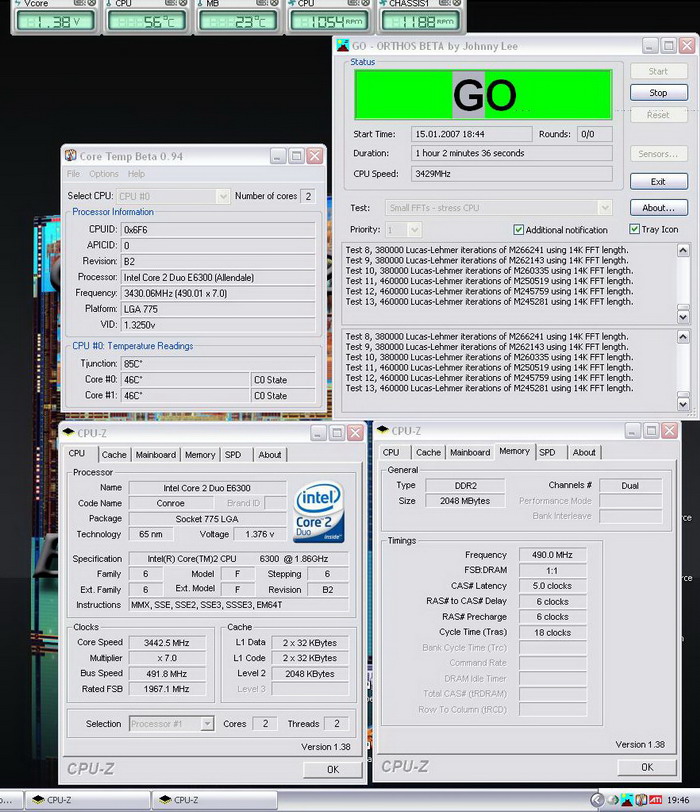Click the Core Temp title bar icon
The image size is (700, 812).
pyautogui.click(x=70, y=155)
